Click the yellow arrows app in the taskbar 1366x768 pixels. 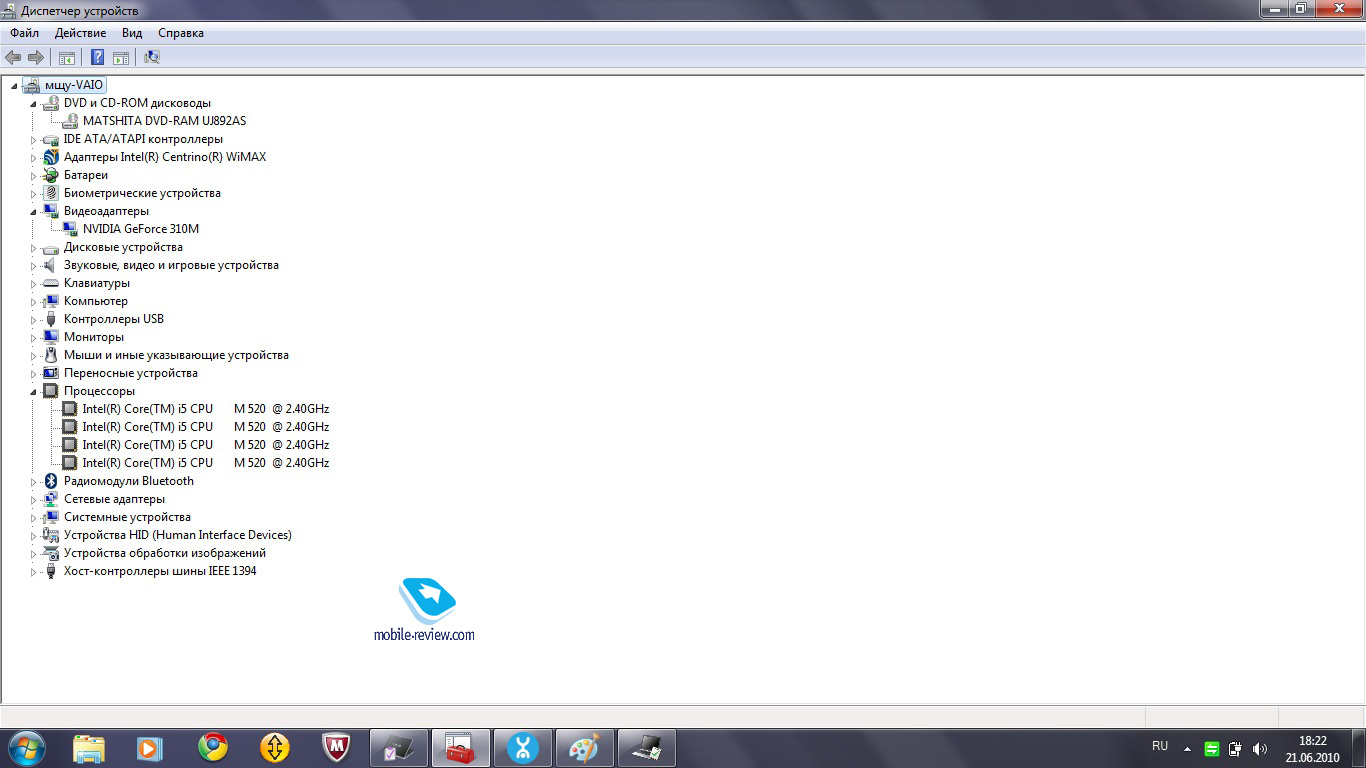274,747
